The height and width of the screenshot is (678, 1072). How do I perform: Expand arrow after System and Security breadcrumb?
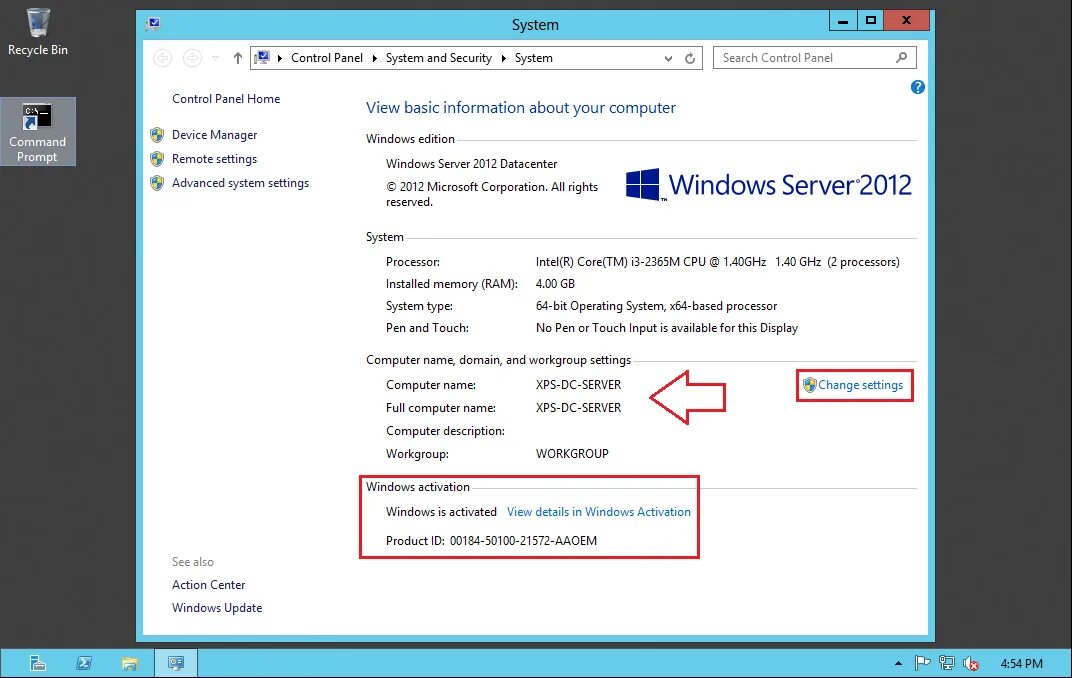[503, 58]
